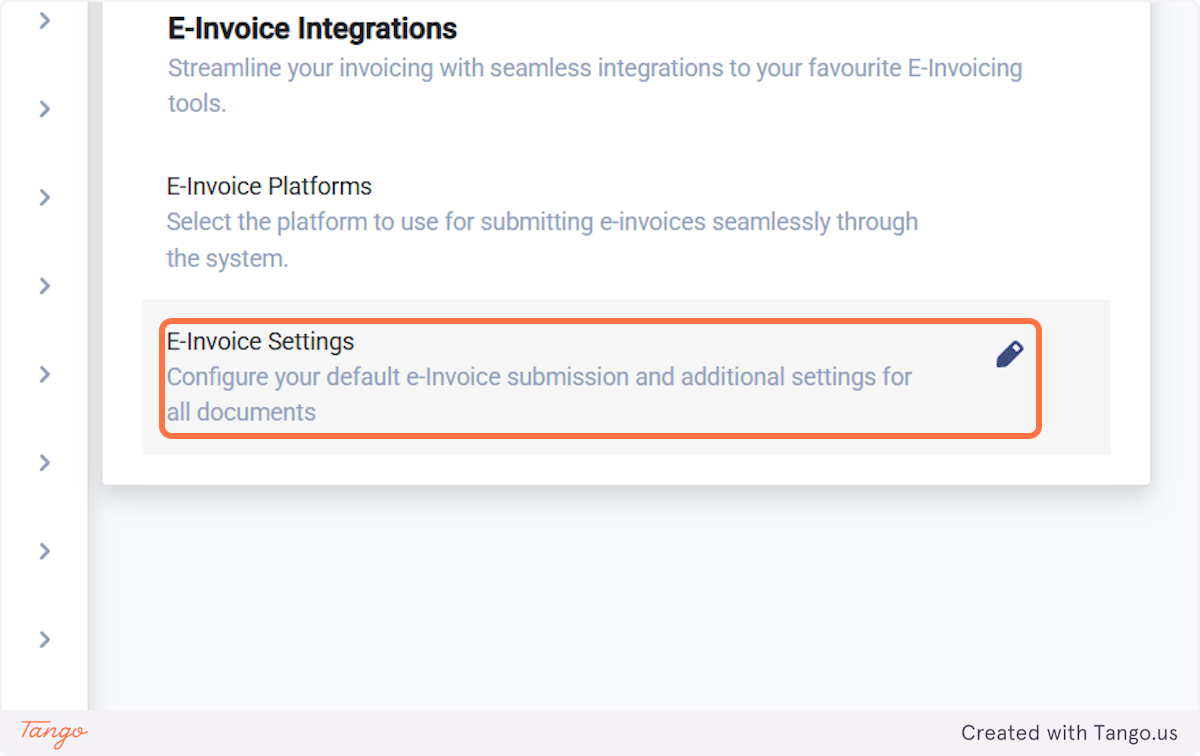Click the second chevron in the collapsed sidebar
Viewport: 1200px width, 756px height.
click(44, 109)
